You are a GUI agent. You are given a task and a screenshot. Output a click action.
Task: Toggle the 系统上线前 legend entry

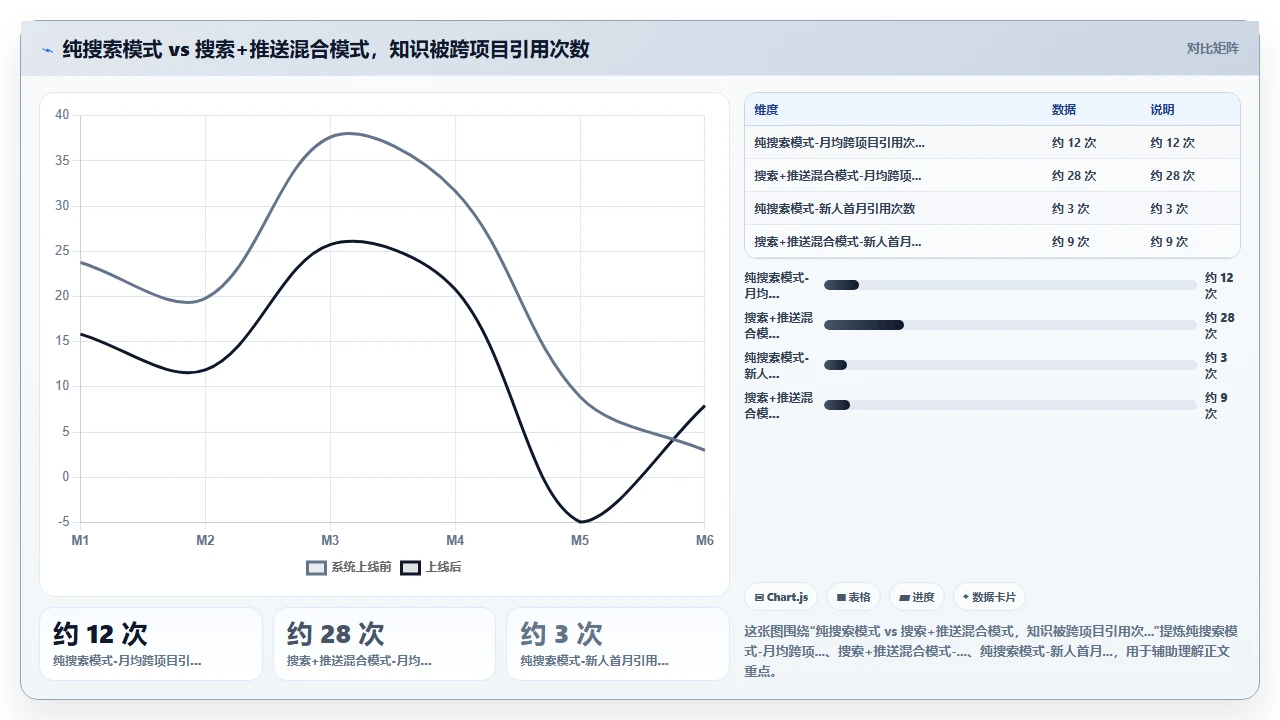coord(349,567)
